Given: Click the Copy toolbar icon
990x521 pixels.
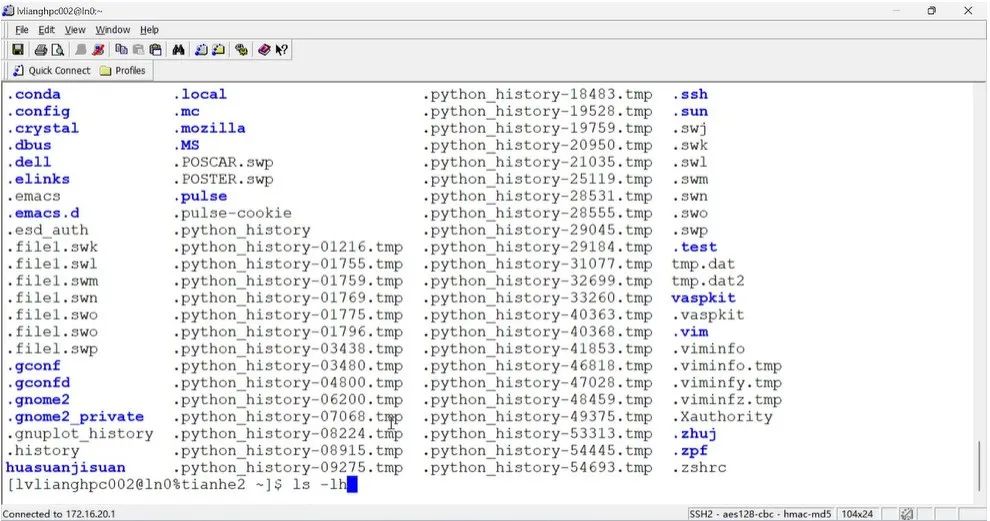Looking at the screenshot, I should coord(121,49).
